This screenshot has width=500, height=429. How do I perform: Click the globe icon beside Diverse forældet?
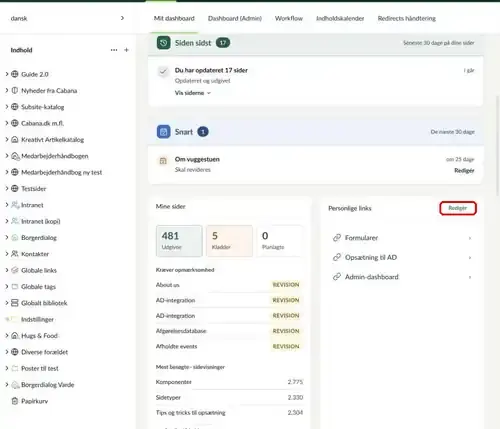tap(15, 352)
